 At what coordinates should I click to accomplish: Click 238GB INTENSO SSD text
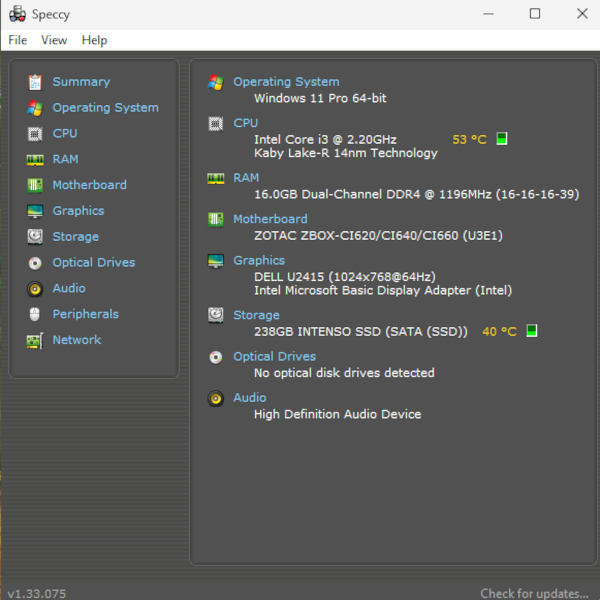click(361, 332)
